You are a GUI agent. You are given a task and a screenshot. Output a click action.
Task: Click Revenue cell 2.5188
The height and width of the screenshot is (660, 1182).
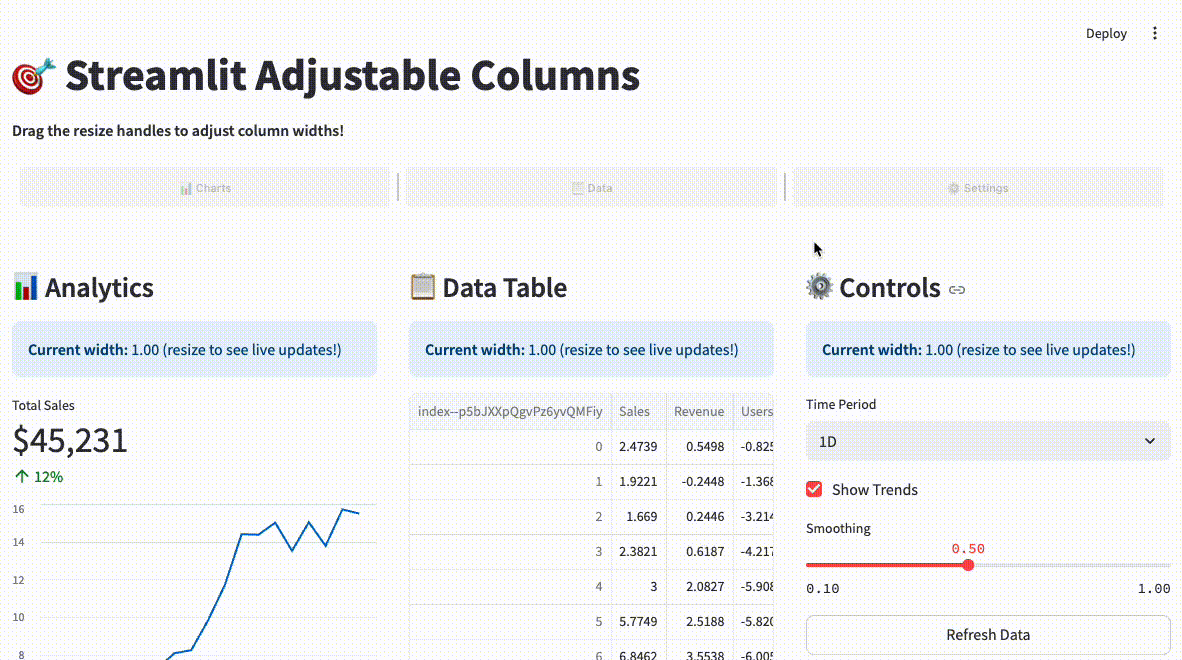click(x=700, y=622)
